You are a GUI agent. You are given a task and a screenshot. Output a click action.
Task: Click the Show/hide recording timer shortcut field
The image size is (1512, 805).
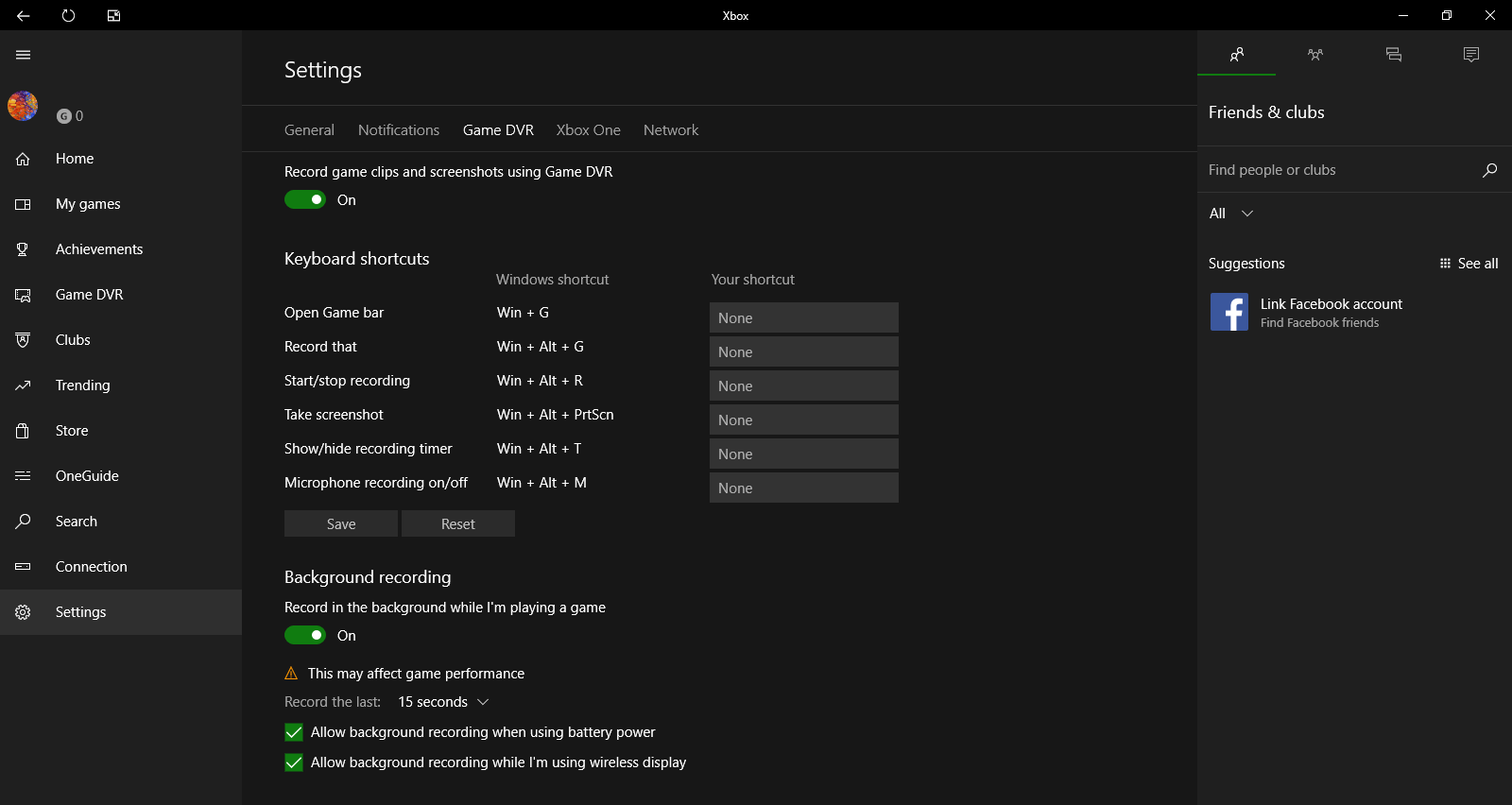pyautogui.click(x=804, y=454)
